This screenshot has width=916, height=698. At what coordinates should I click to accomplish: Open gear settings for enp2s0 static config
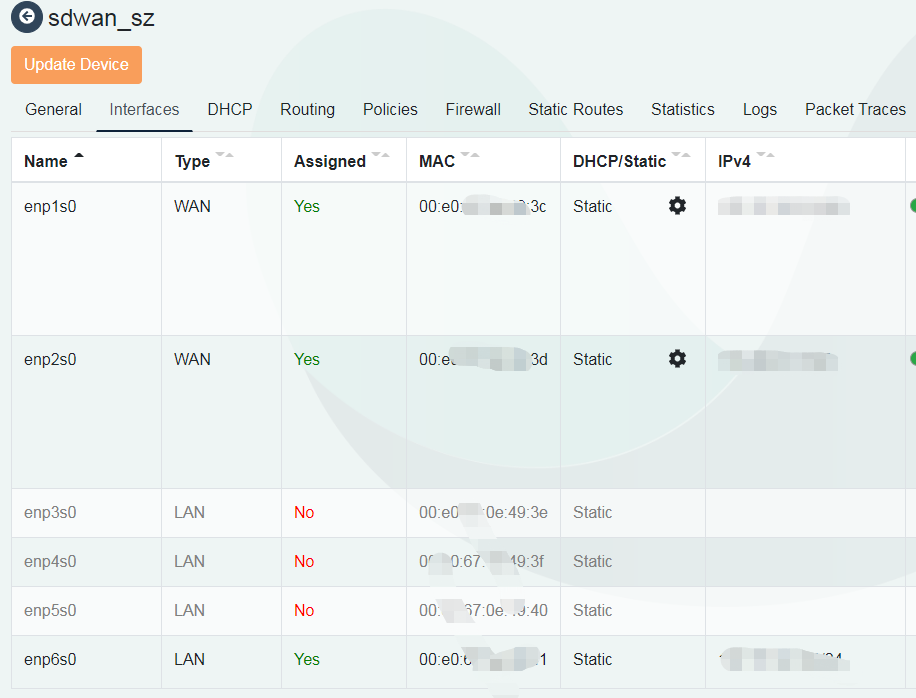pos(677,358)
